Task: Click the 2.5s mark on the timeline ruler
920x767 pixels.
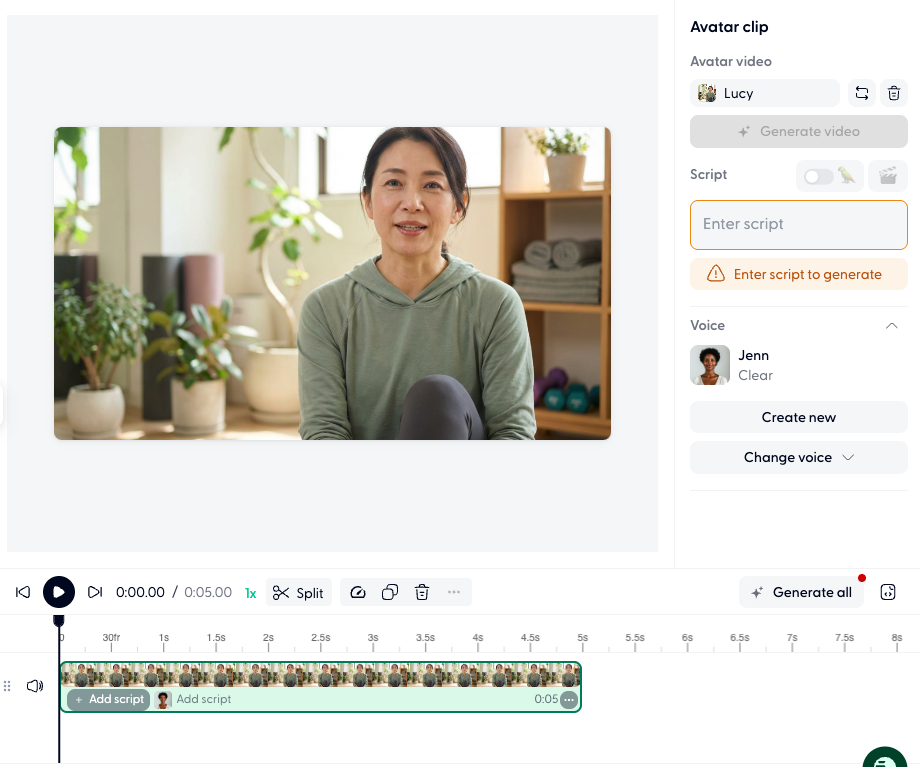Action: tap(320, 637)
